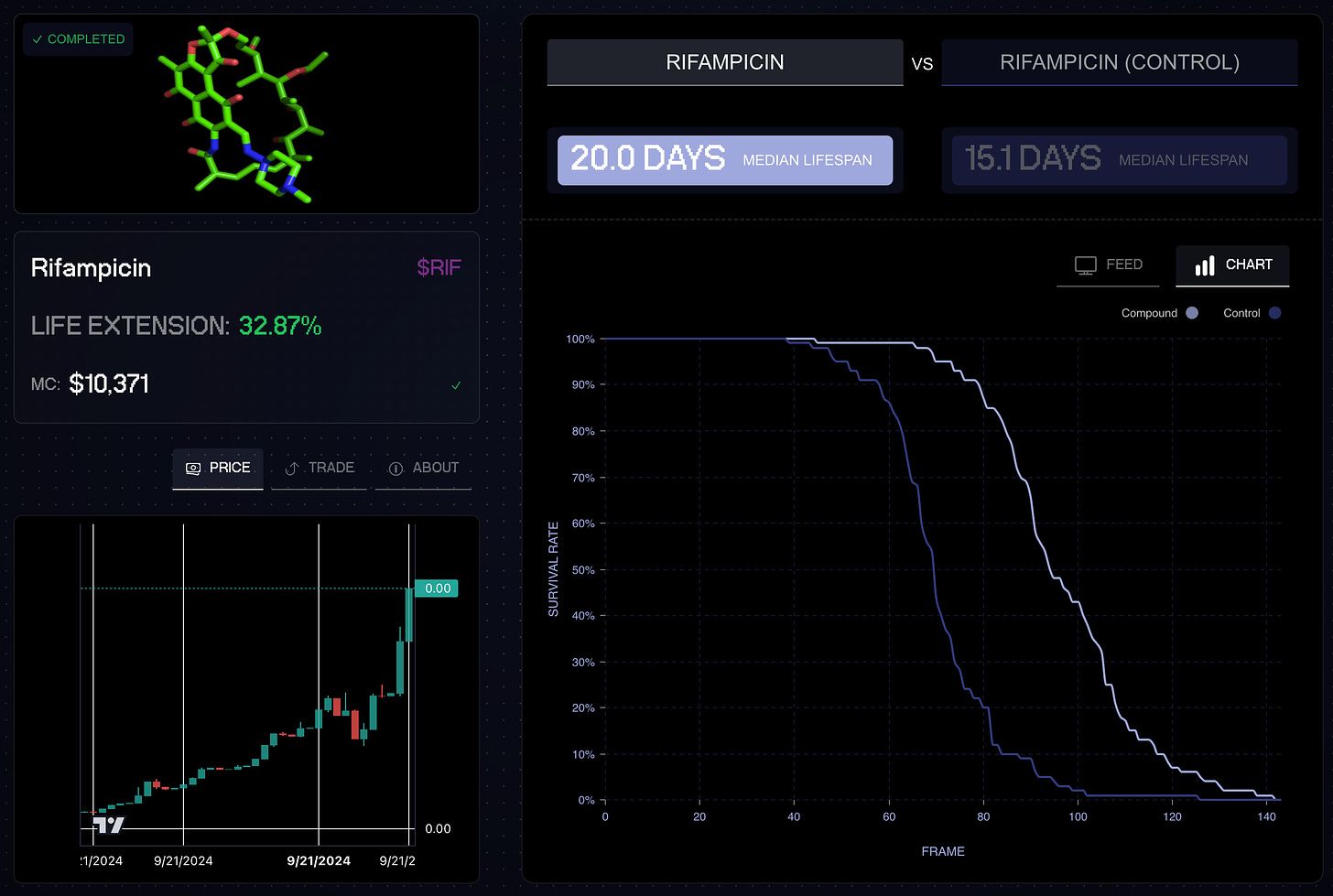Click the monitor icon next to FEED
The image size is (1333, 896).
(1085, 265)
